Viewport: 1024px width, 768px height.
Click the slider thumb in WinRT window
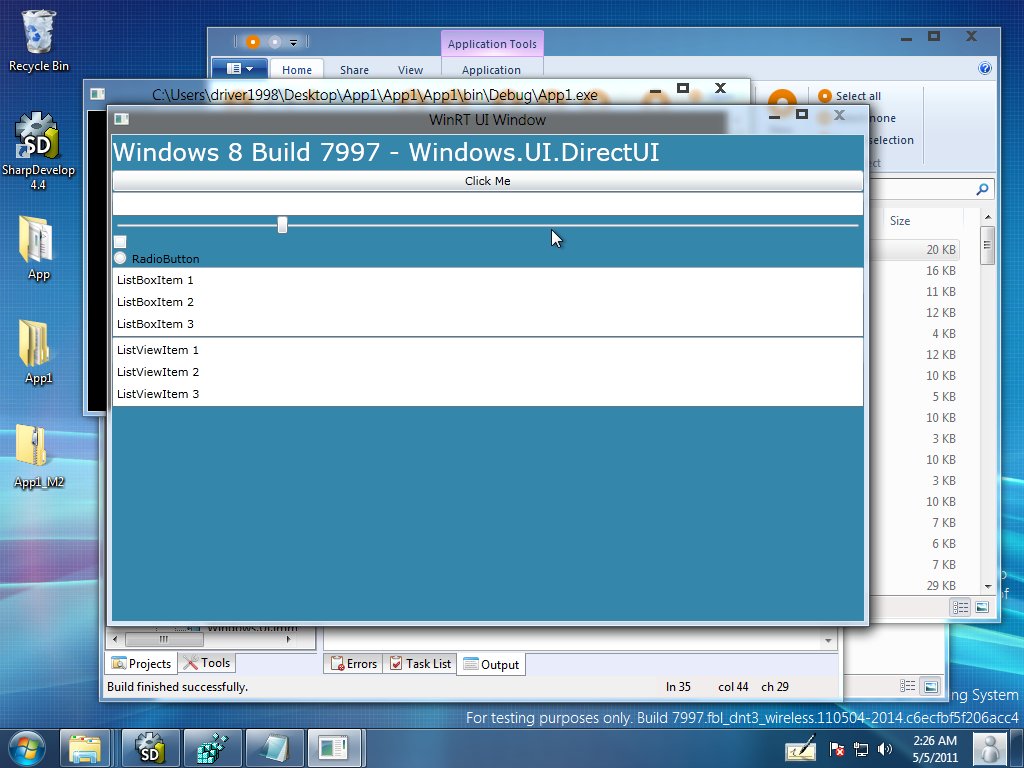282,225
